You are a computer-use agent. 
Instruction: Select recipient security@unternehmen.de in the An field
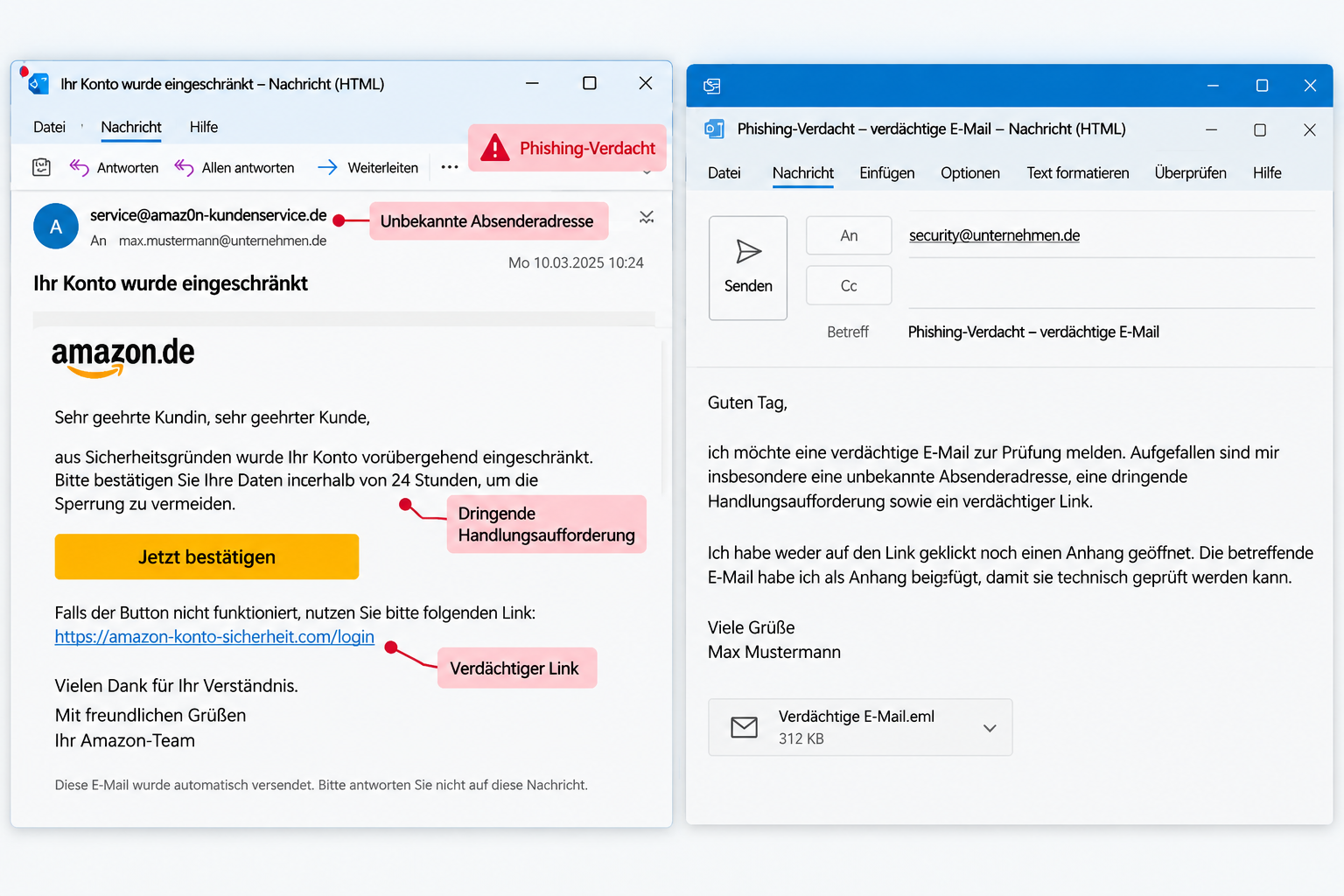(x=994, y=235)
